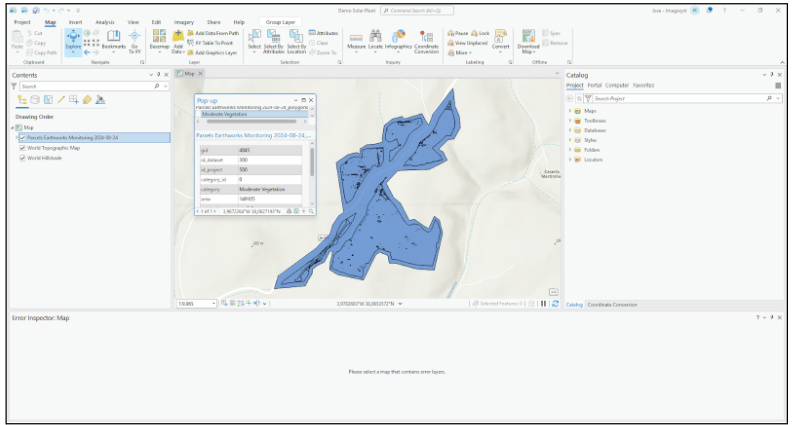The image size is (797, 425).
Task: Select List By Editing pencil icon
Action: [61, 100]
